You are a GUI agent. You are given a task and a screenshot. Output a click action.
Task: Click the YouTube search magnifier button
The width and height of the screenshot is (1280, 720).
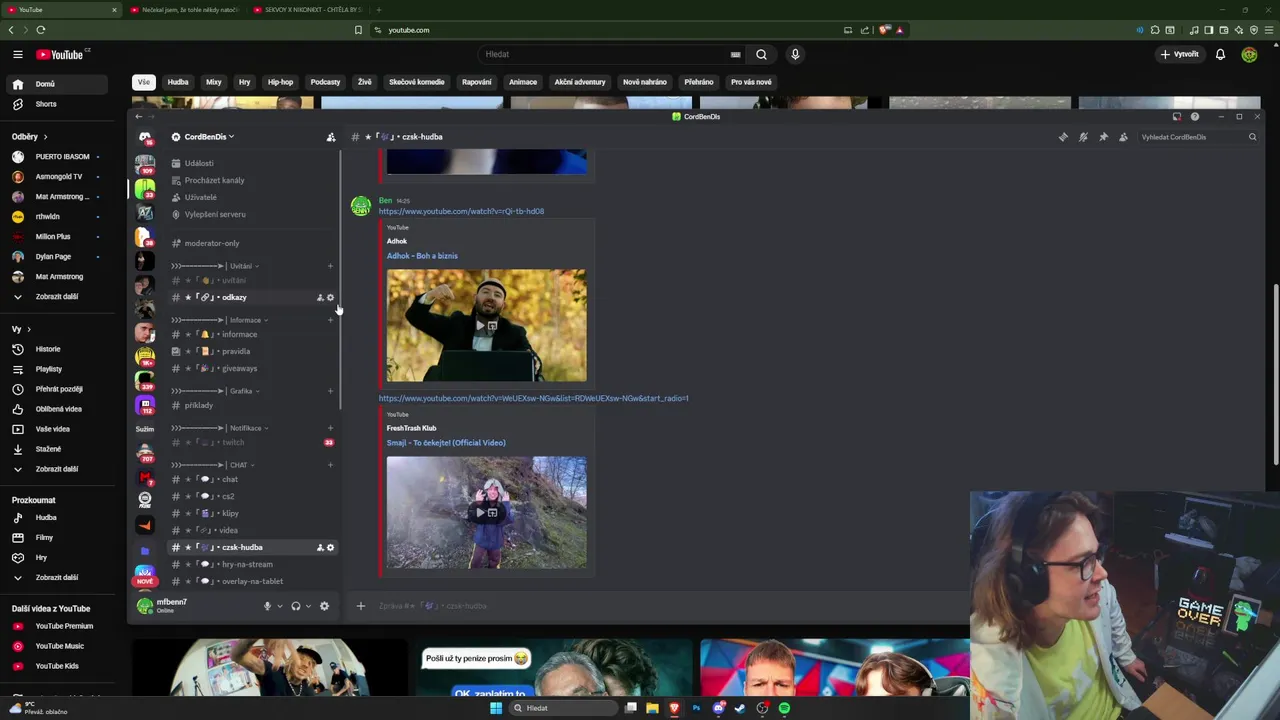(761, 55)
